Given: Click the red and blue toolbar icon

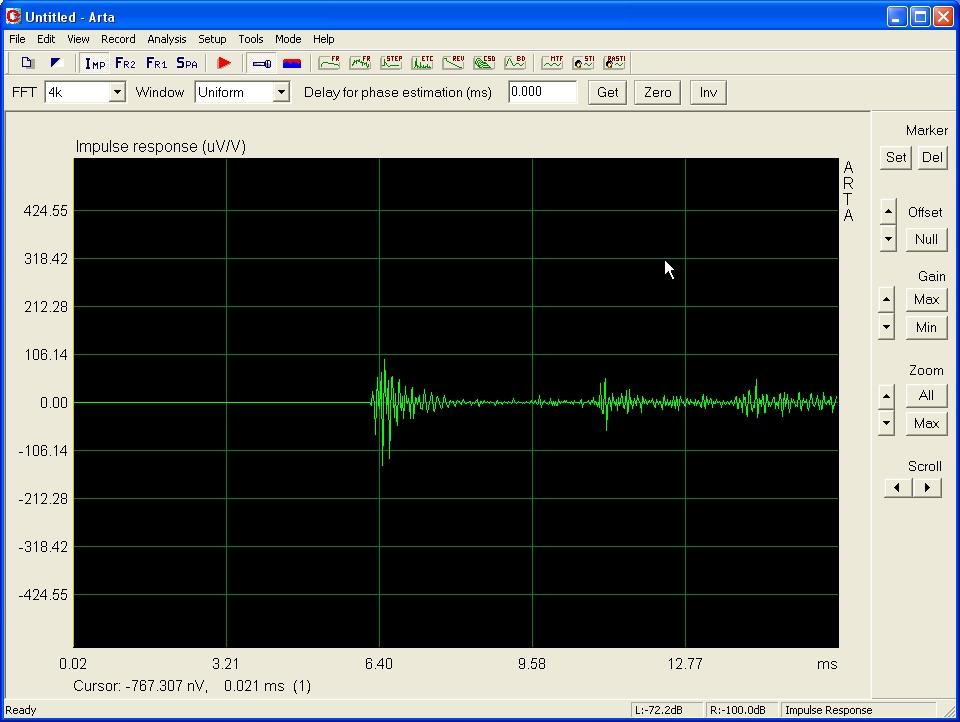Looking at the screenshot, I should 292,63.
